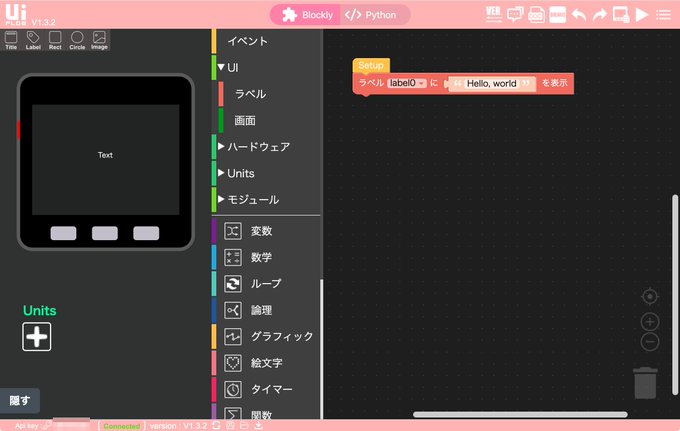Open the 数学 block category
The image size is (680, 431).
coord(266,258)
